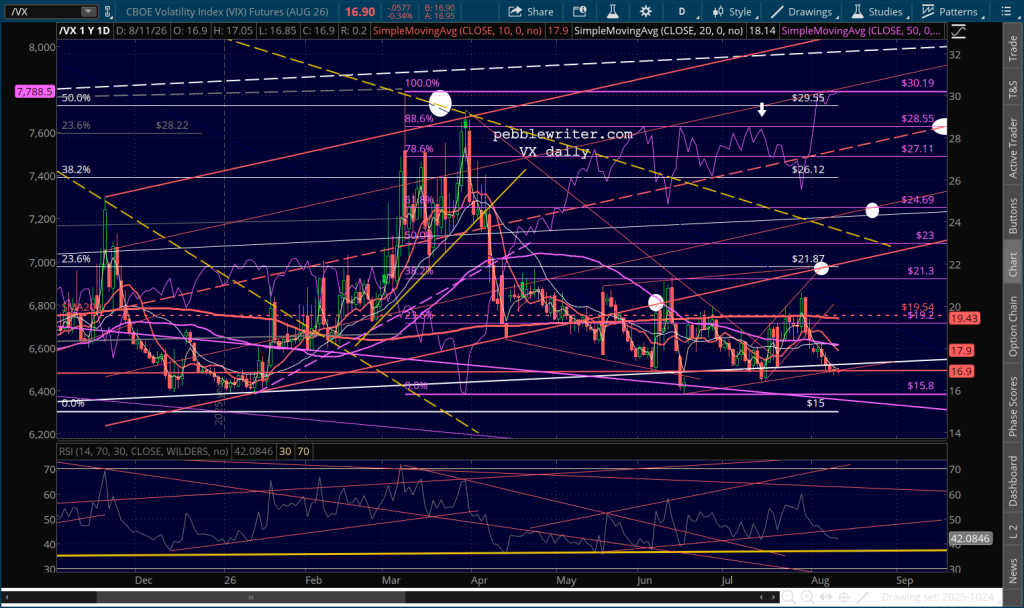Screen dimensions: 1024x608
Task: Click the 16.90 last price in header
Action: pos(360,12)
